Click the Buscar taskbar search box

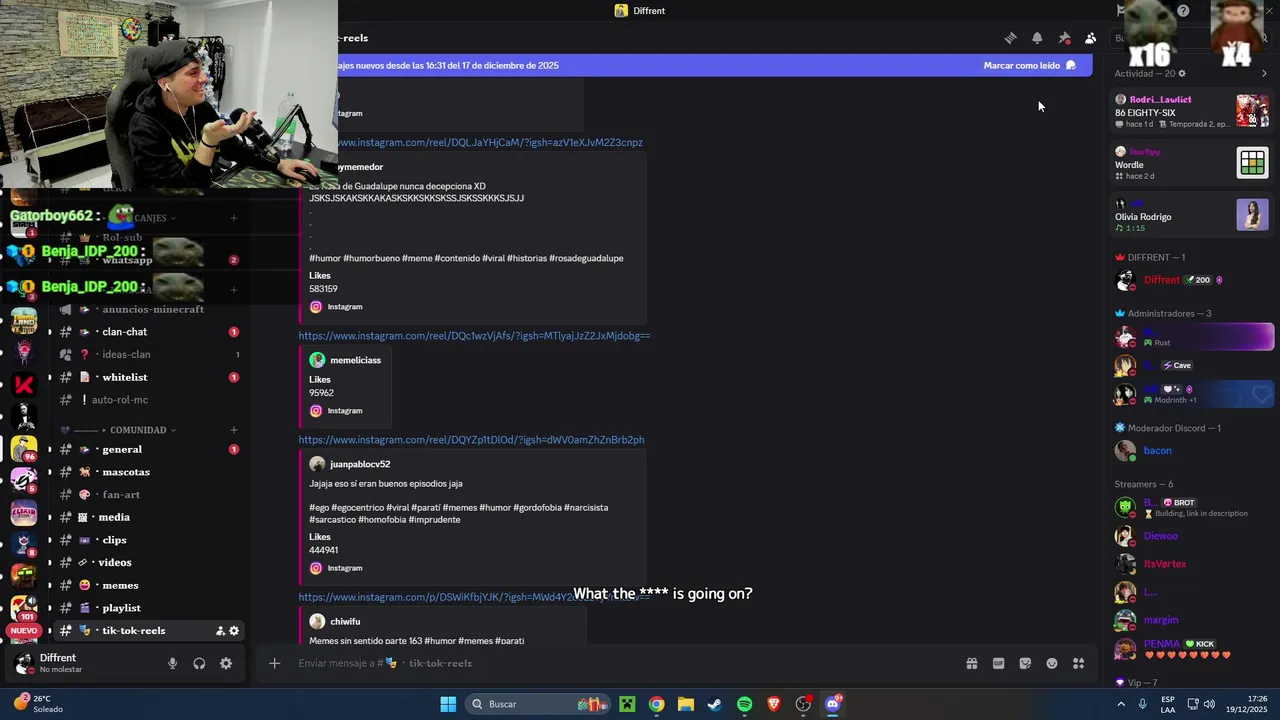tap(538, 704)
